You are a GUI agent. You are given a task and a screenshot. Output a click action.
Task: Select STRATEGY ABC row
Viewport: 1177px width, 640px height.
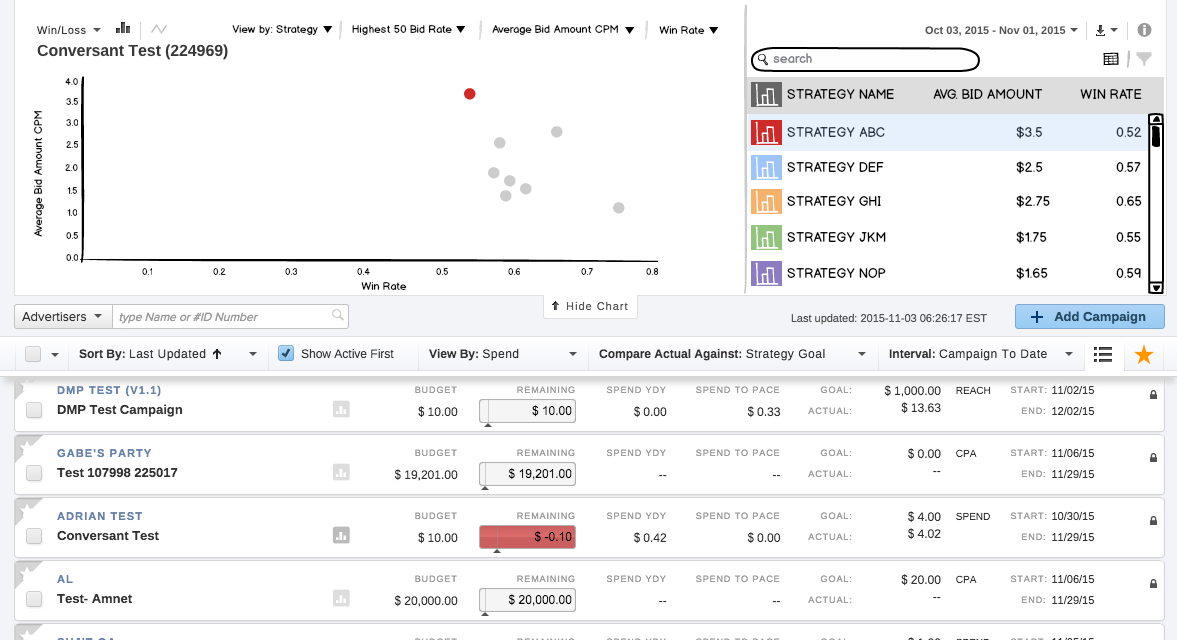948,133
